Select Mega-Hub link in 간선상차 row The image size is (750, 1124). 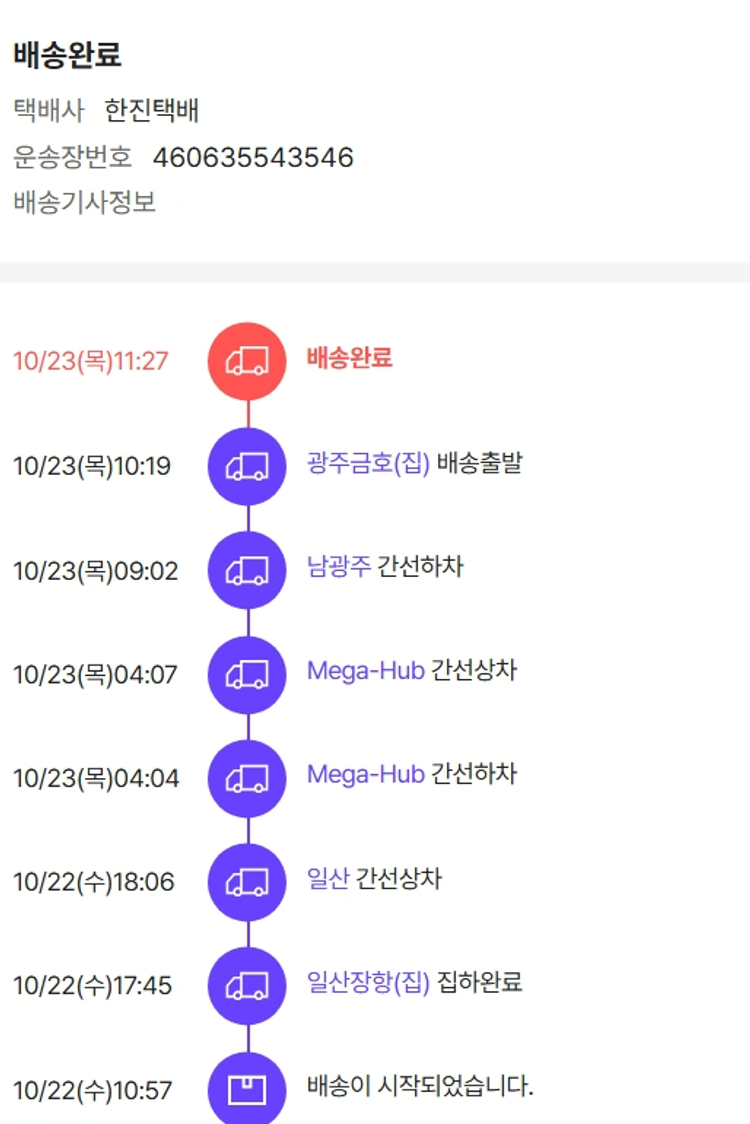coord(365,670)
